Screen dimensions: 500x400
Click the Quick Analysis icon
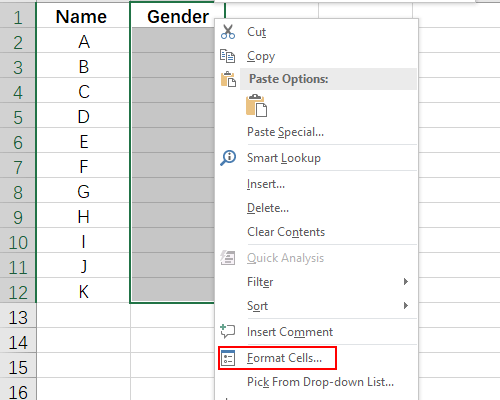coord(228,258)
